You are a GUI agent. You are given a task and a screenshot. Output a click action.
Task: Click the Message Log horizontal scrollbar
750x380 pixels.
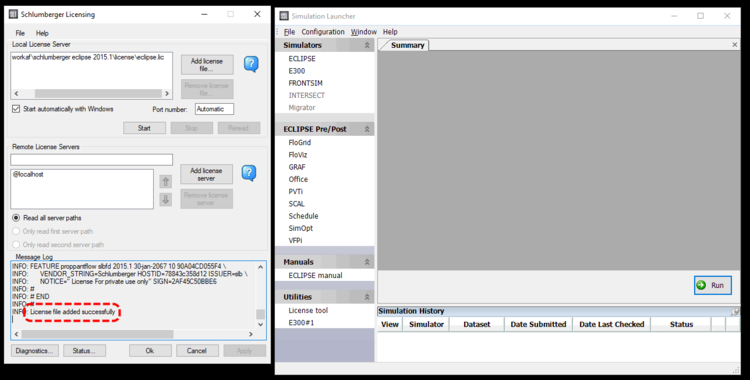[x=133, y=334]
